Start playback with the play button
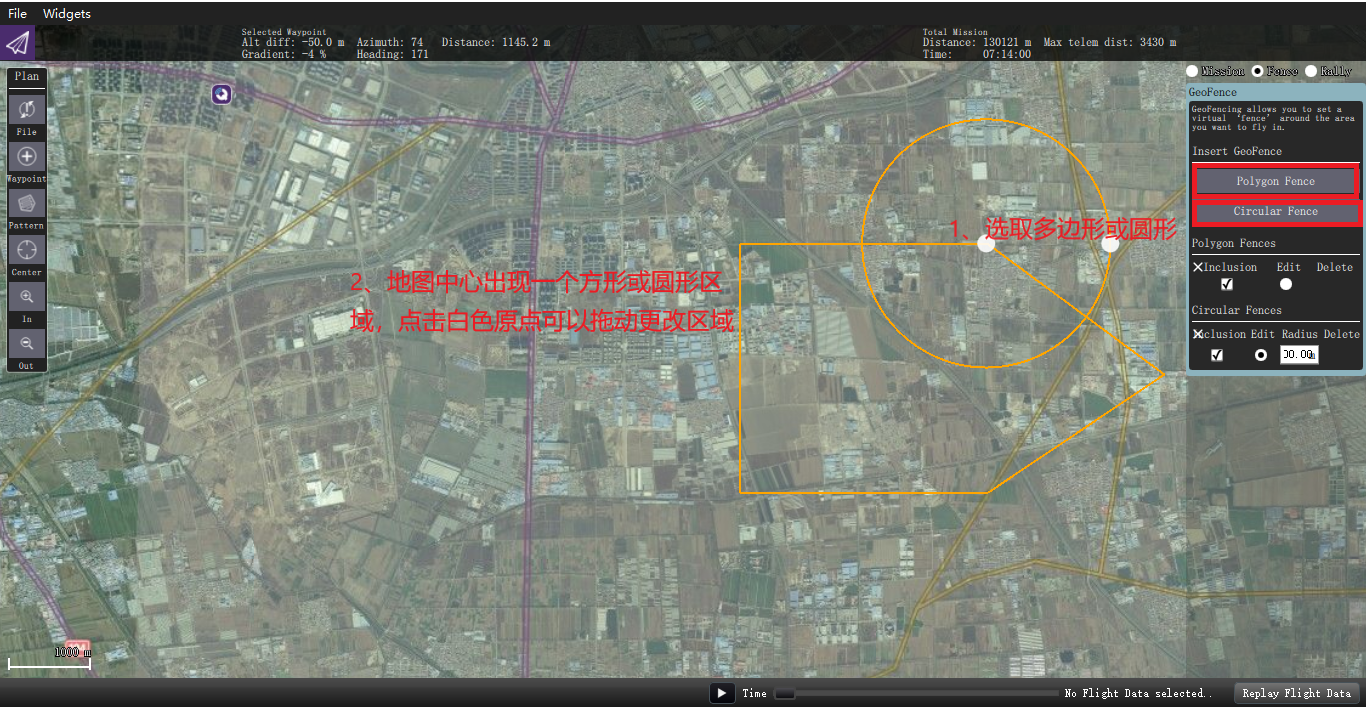Image resolution: width=1366 pixels, height=707 pixels. point(722,693)
